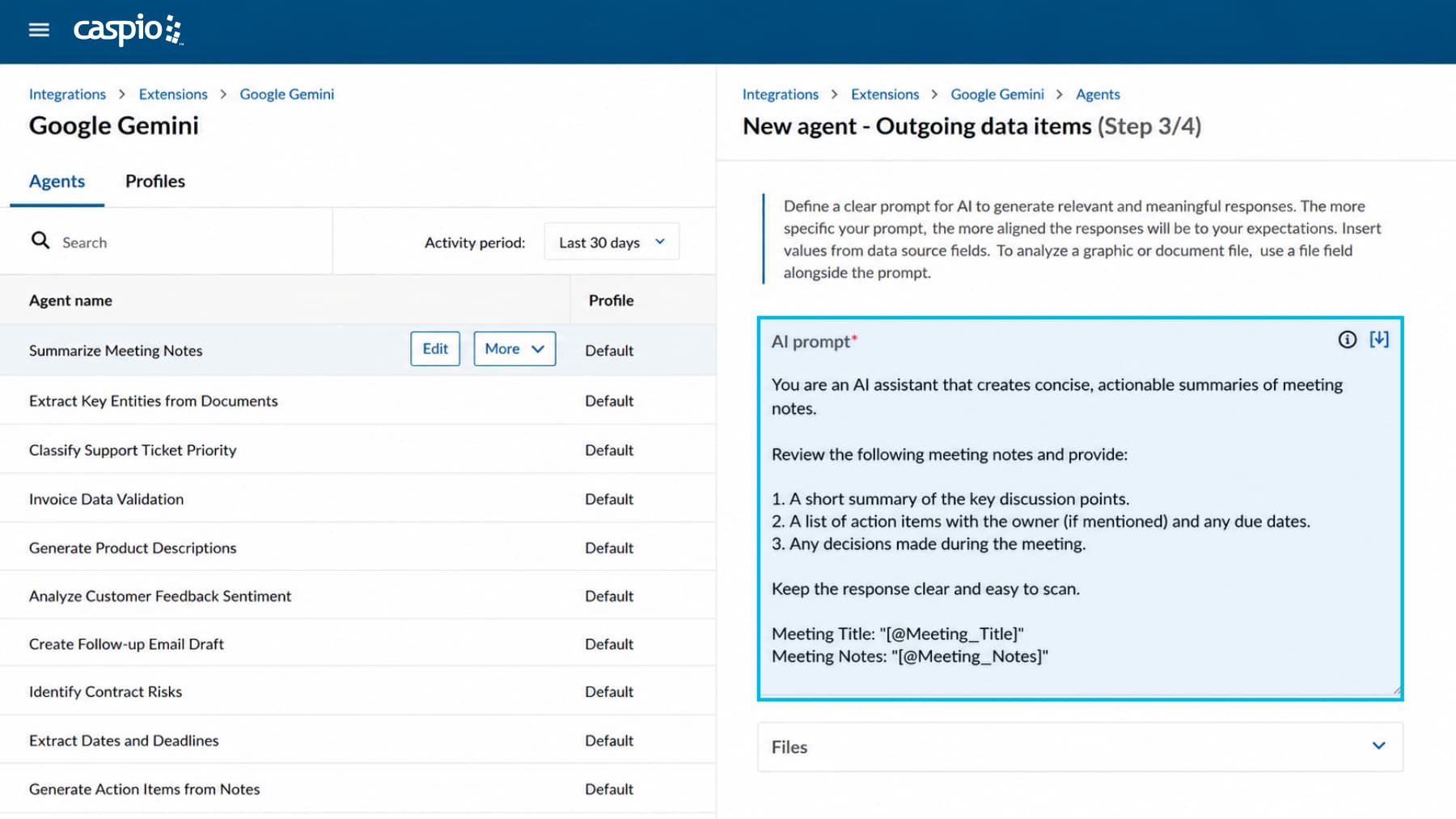Expand the More dropdown for Summarize Meeting Notes
This screenshot has width=1456, height=819.
[x=514, y=348]
